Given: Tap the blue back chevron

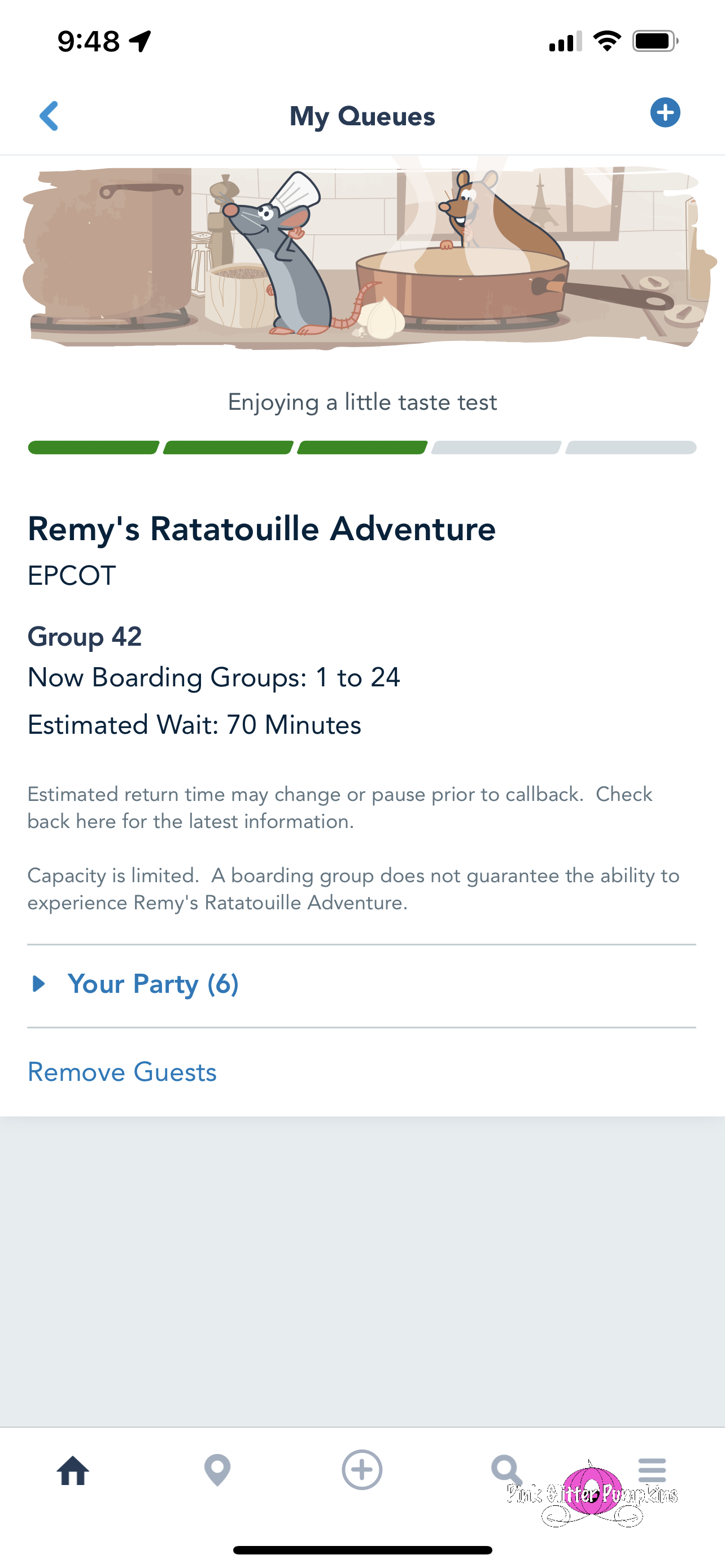Looking at the screenshot, I should (49, 116).
